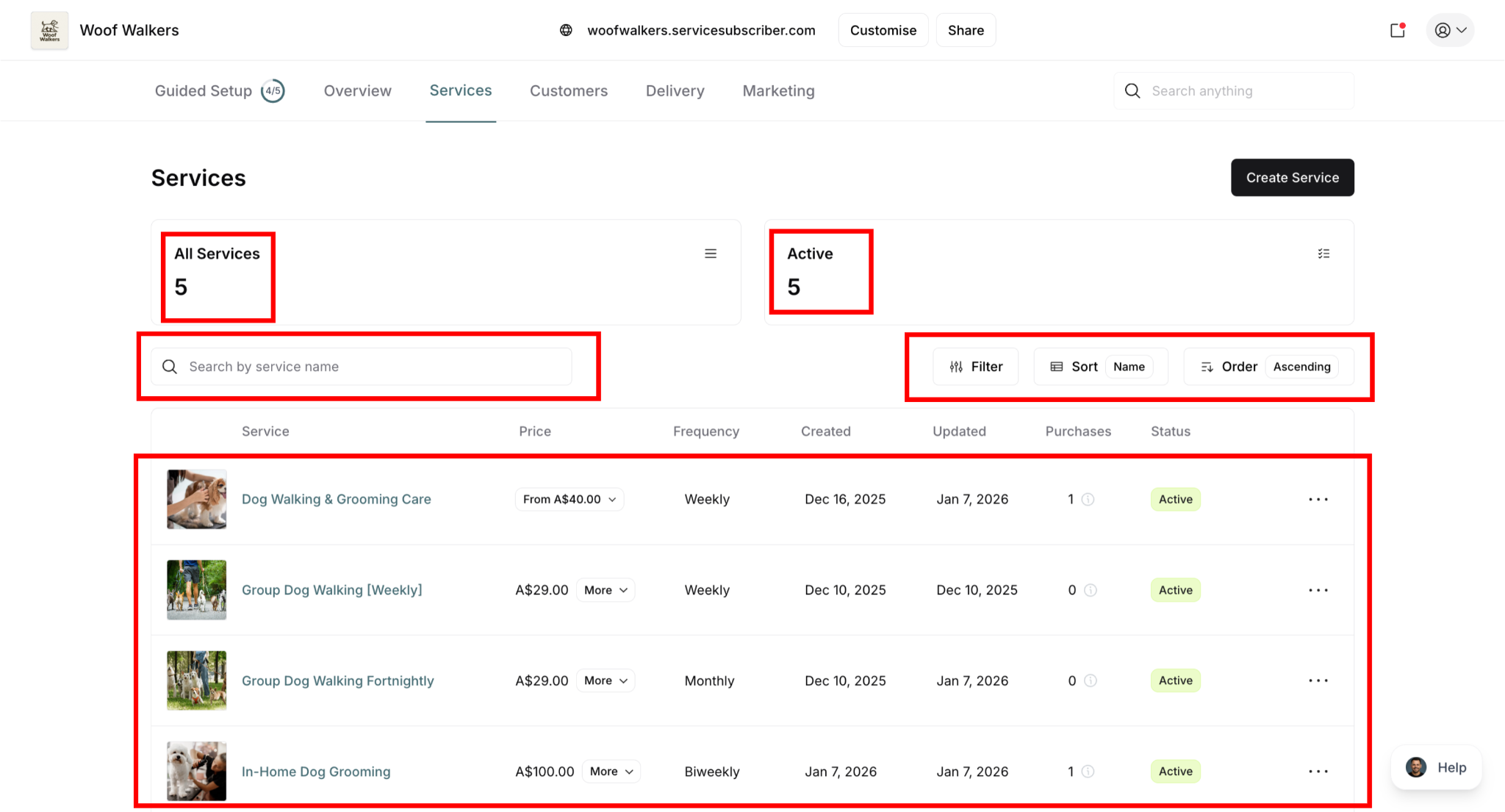Open three-dot menu for Group Dog Walking Fortnightly

(x=1318, y=680)
